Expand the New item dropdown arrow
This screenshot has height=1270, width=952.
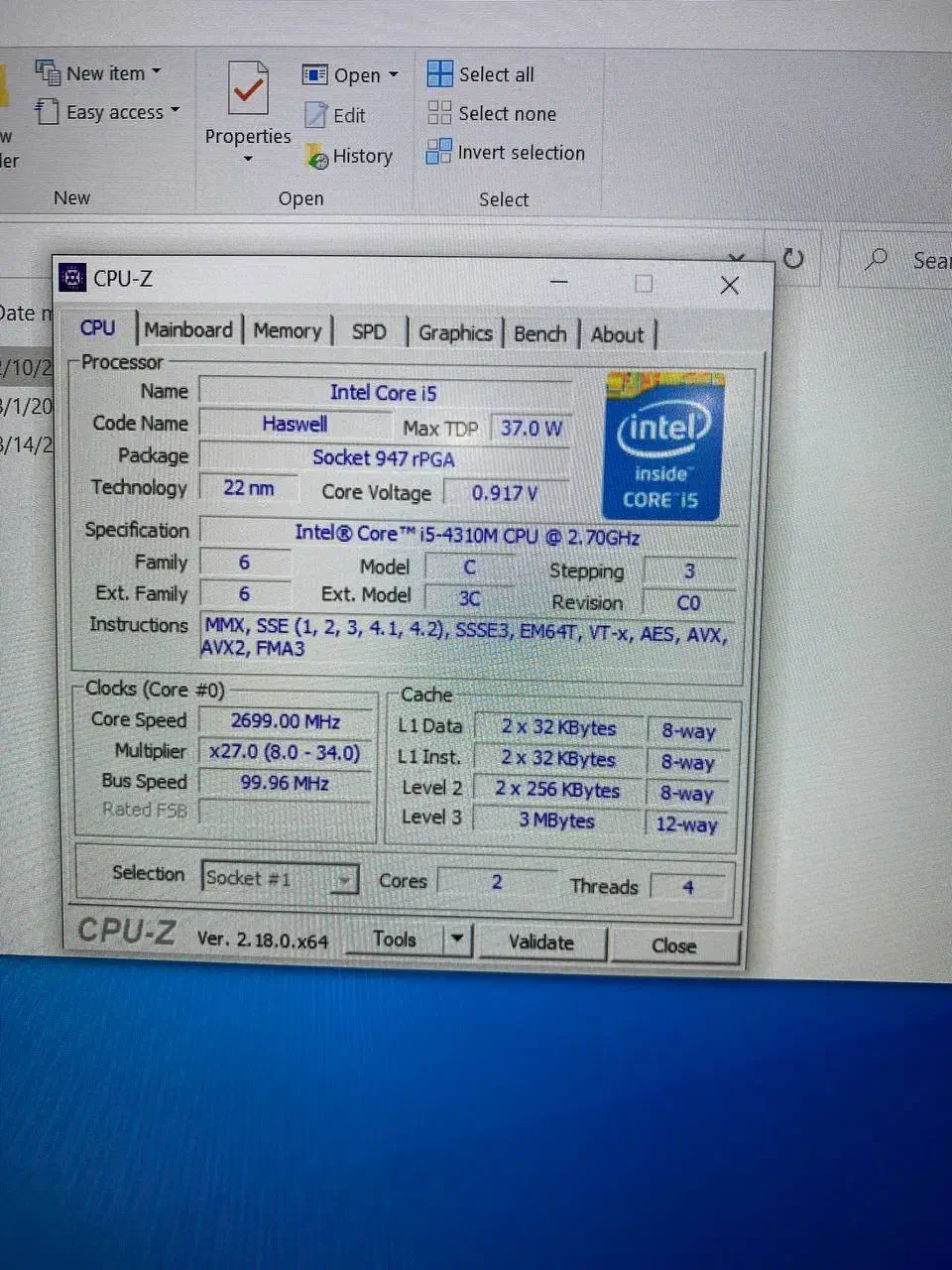(x=156, y=72)
